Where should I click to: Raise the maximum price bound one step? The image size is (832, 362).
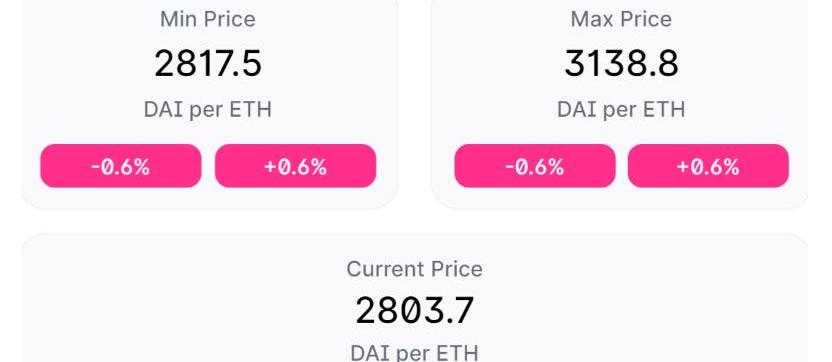(x=708, y=166)
